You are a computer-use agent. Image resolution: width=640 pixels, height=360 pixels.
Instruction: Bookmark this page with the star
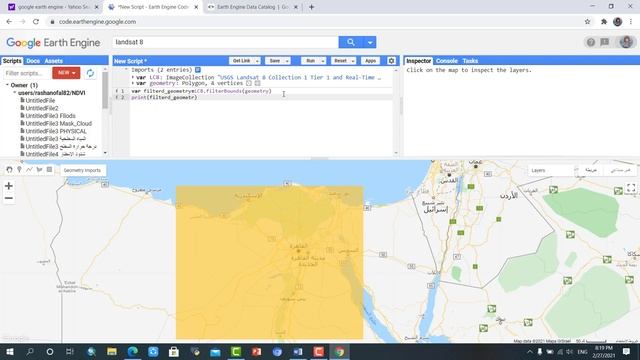(x=587, y=22)
